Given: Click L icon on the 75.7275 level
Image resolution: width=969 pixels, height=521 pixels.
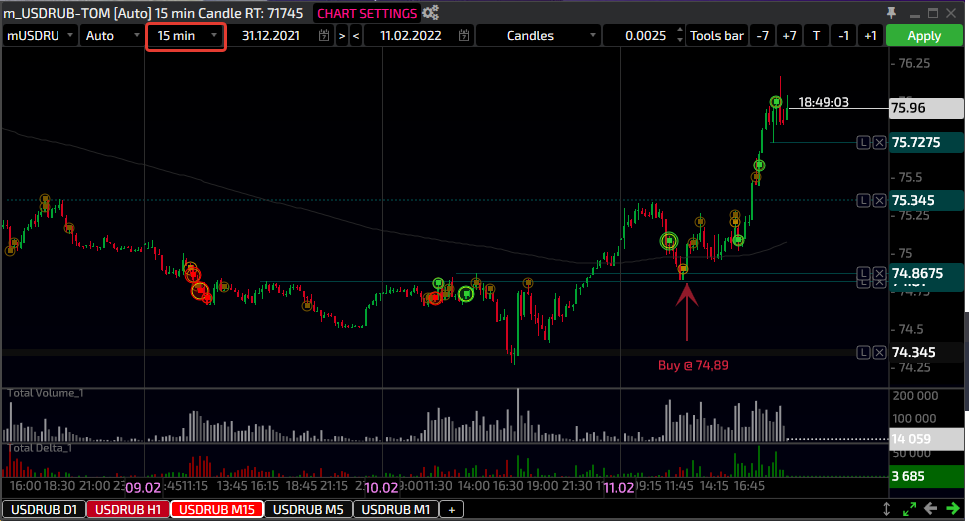Looking at the screenshot, I should [x=863, y=143].
